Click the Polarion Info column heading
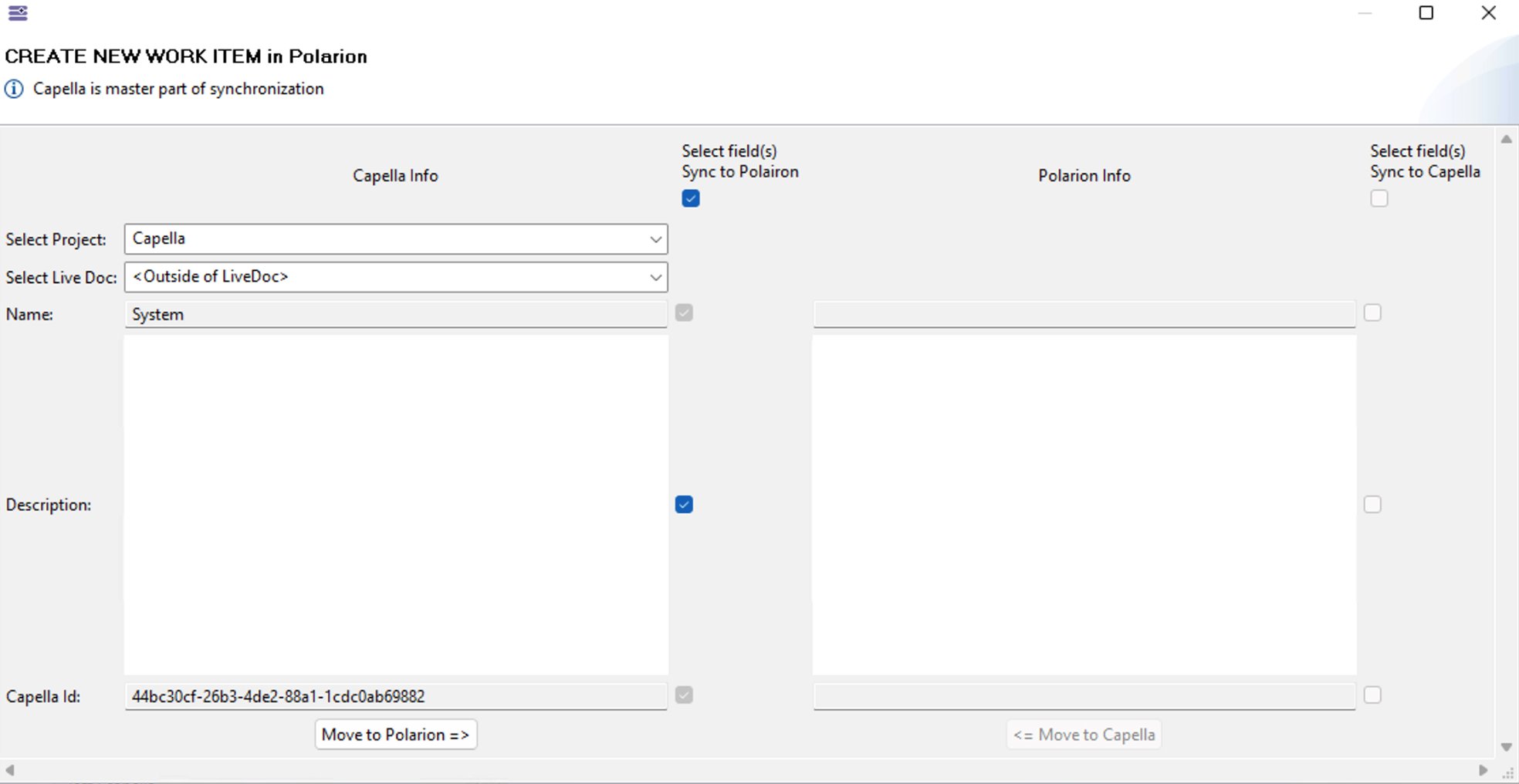Screen dimensions: 1519x784 (x=1084, y=176)
